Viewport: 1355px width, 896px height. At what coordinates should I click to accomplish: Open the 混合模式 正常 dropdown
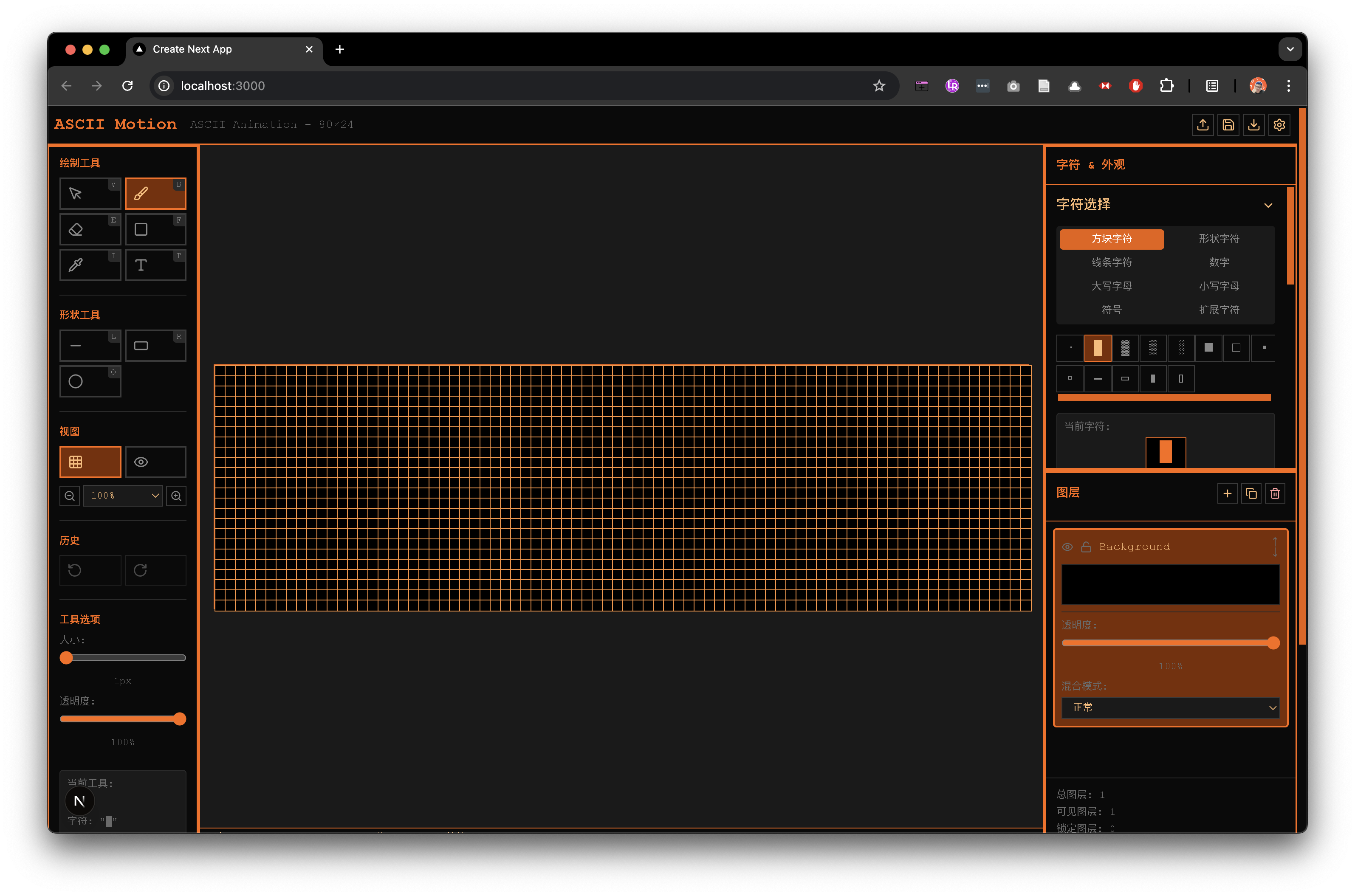[x=1170, y=708]
